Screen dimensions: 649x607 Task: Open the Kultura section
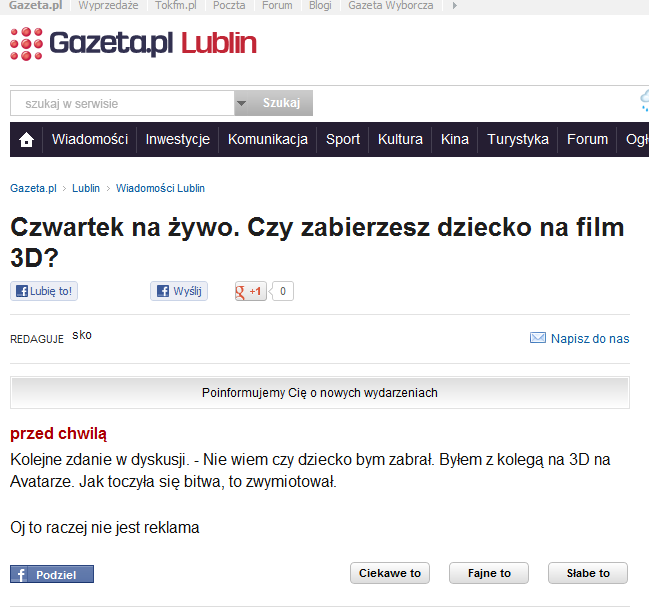click(400, 140)
